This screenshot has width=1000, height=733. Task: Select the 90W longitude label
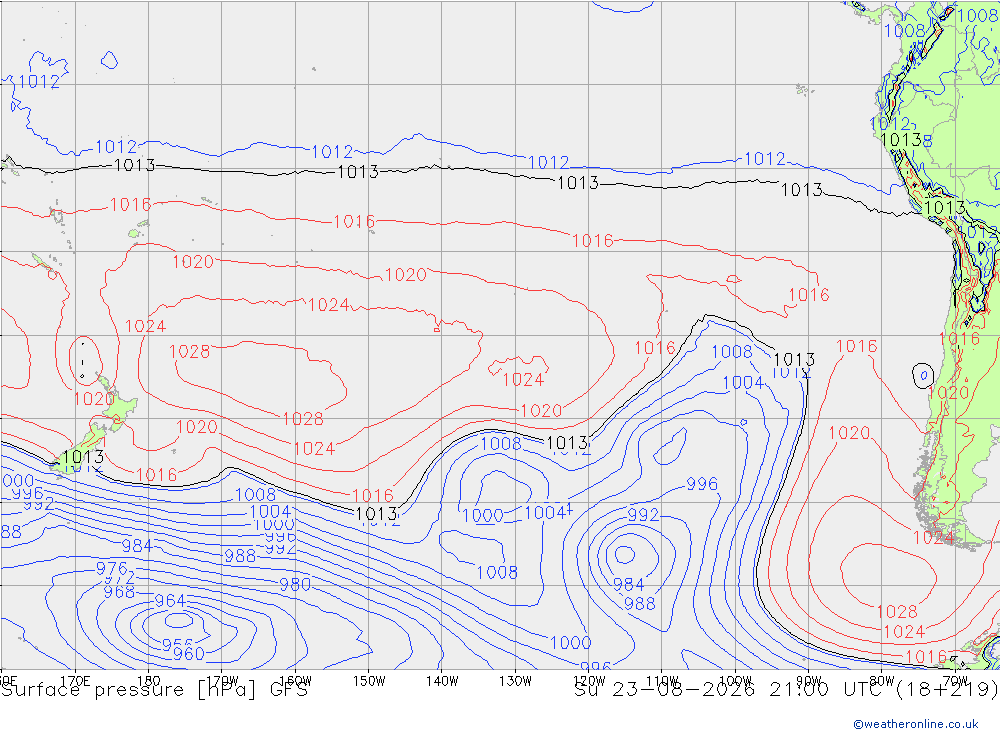pos(809,681)
